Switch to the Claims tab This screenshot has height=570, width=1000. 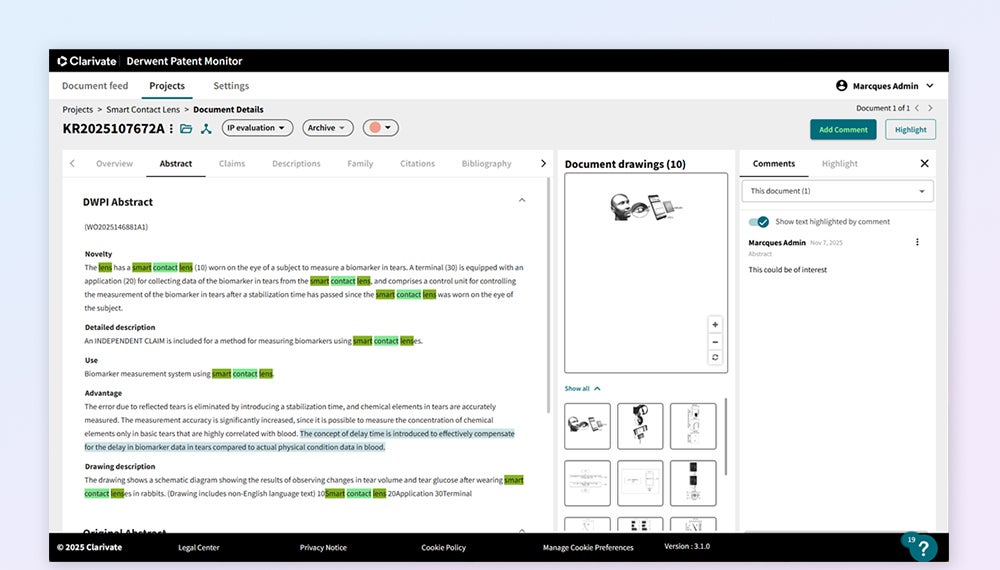coord(232,164)
